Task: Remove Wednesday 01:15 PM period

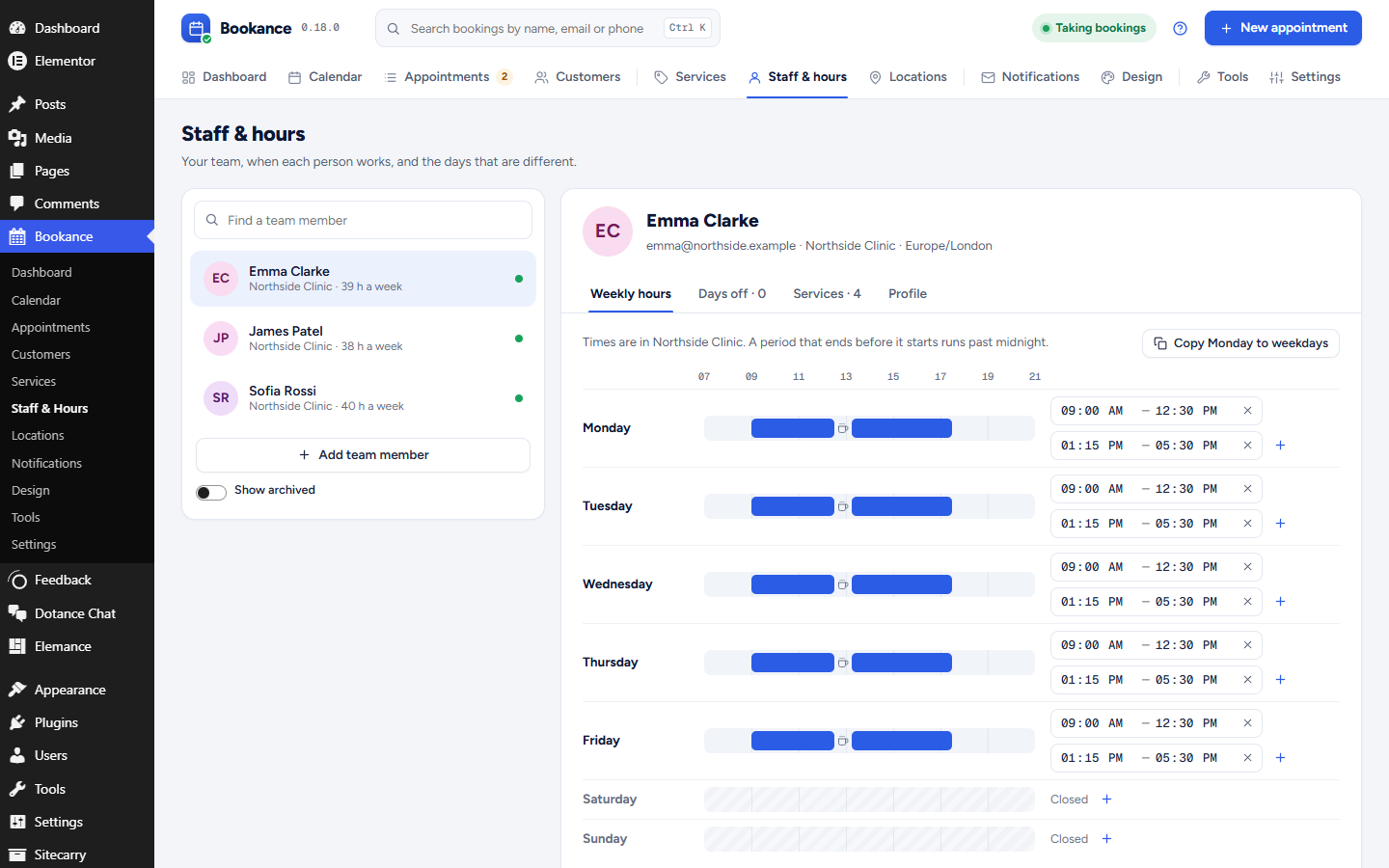Action: click(1247, 602)
